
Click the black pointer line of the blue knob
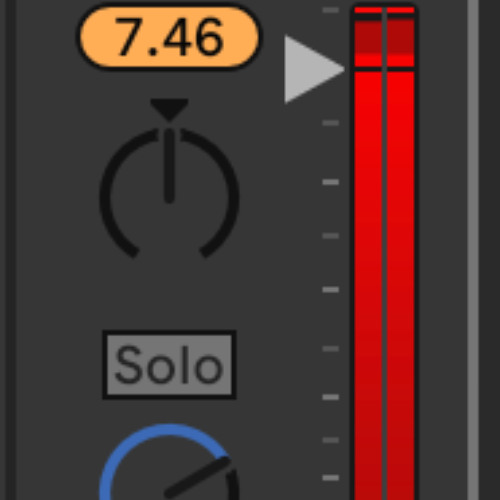point(198,477)
